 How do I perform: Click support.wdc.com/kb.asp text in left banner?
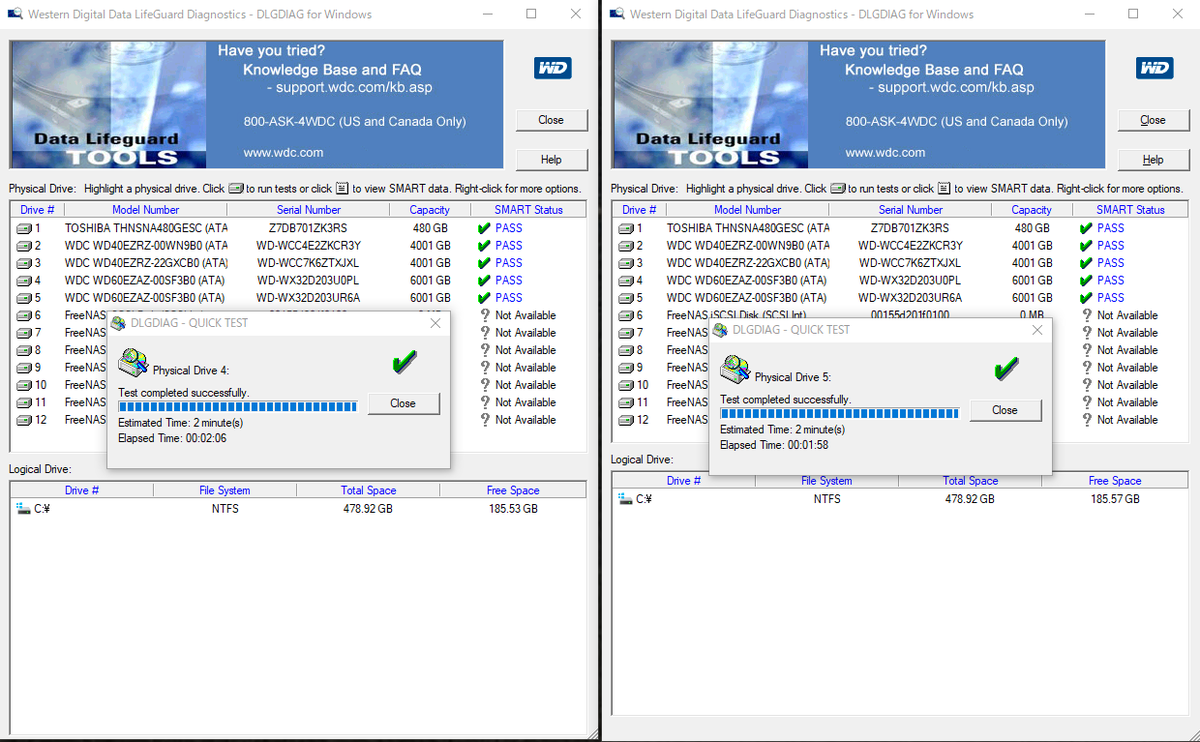(x=355, y=87)
